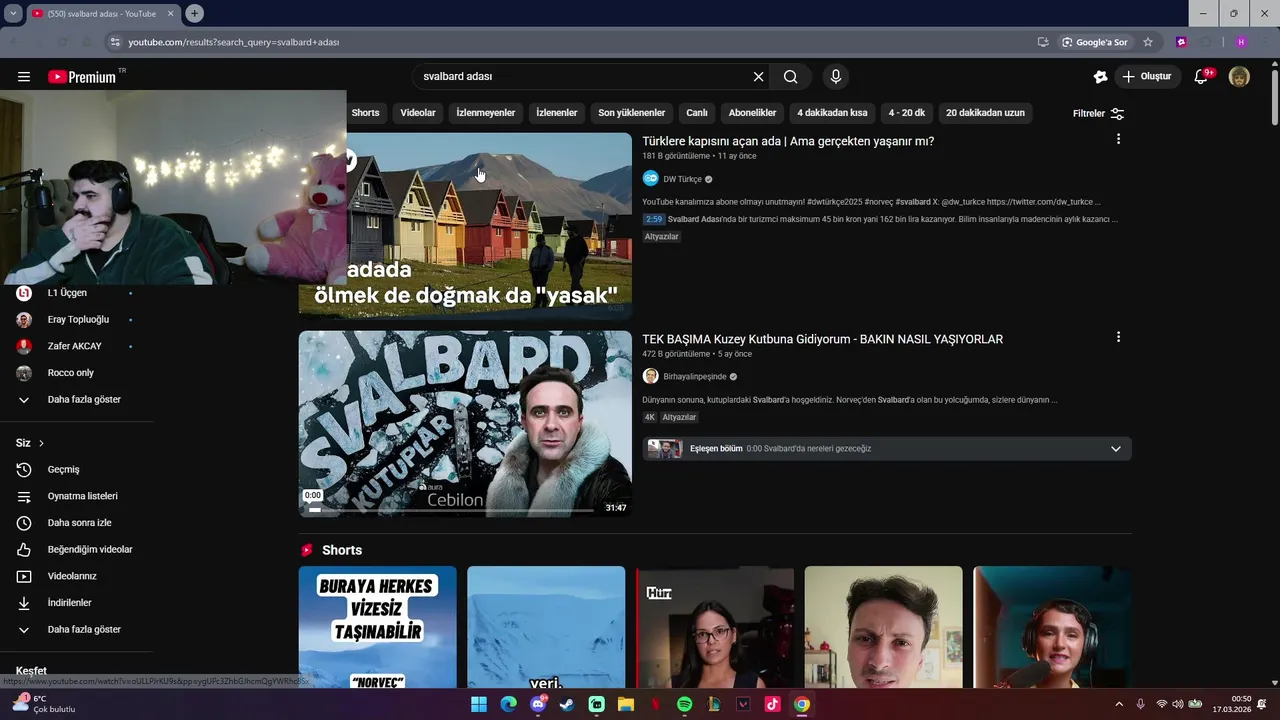Open the account avatar menu
Image resolution: width=1280 pixels, height=720 pixels.
click(x=1239, y=77)
